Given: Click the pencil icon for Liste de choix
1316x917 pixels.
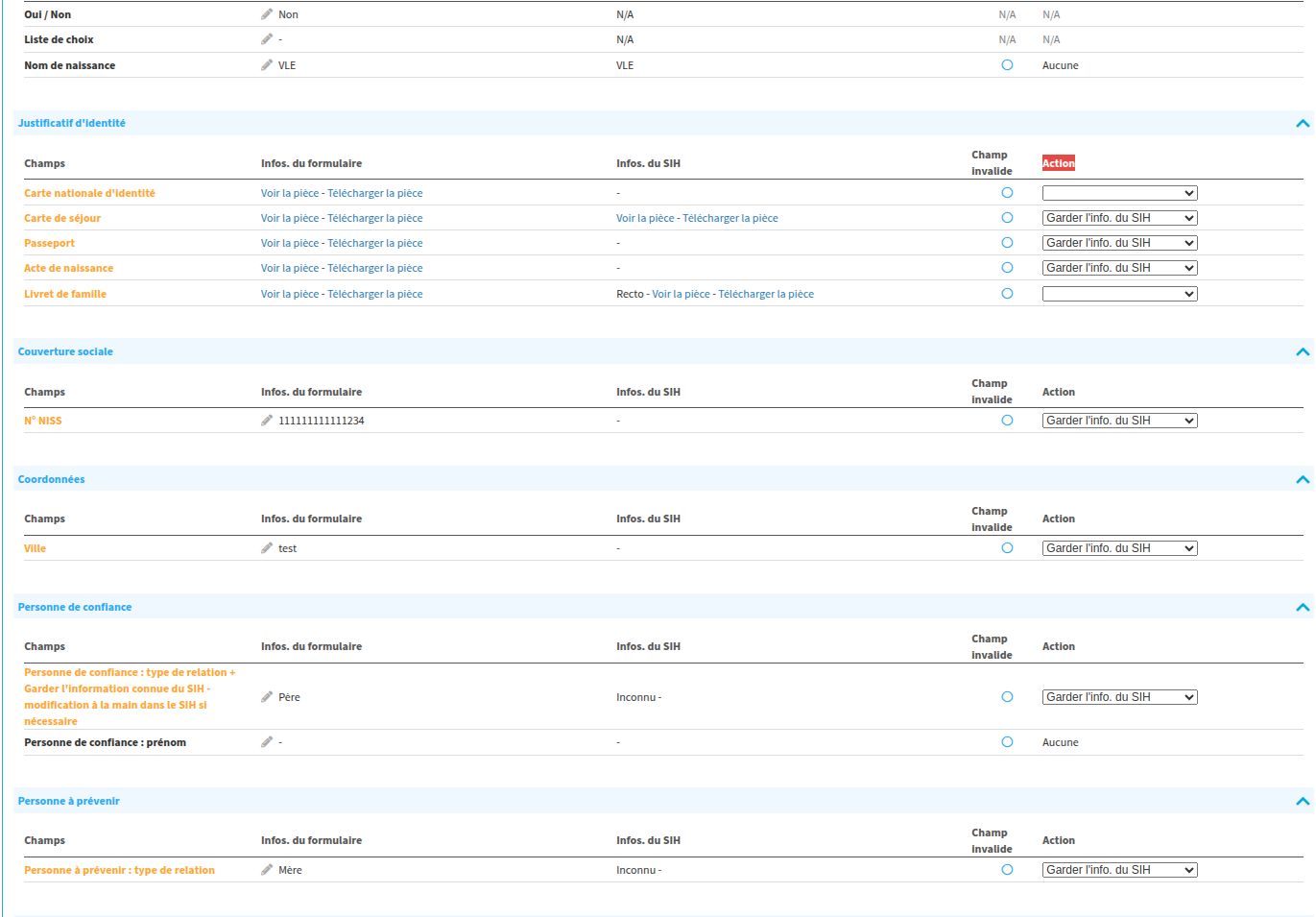Looking at the screenshot, I should (267, 39).
